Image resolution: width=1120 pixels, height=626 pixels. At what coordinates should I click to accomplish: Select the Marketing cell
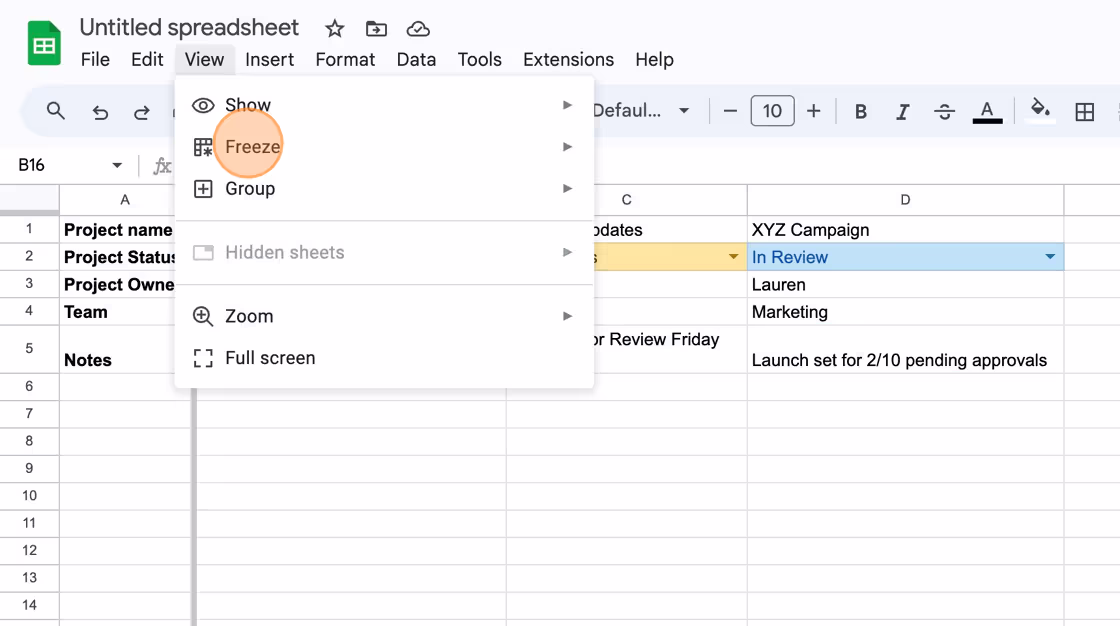coord(905,312)
